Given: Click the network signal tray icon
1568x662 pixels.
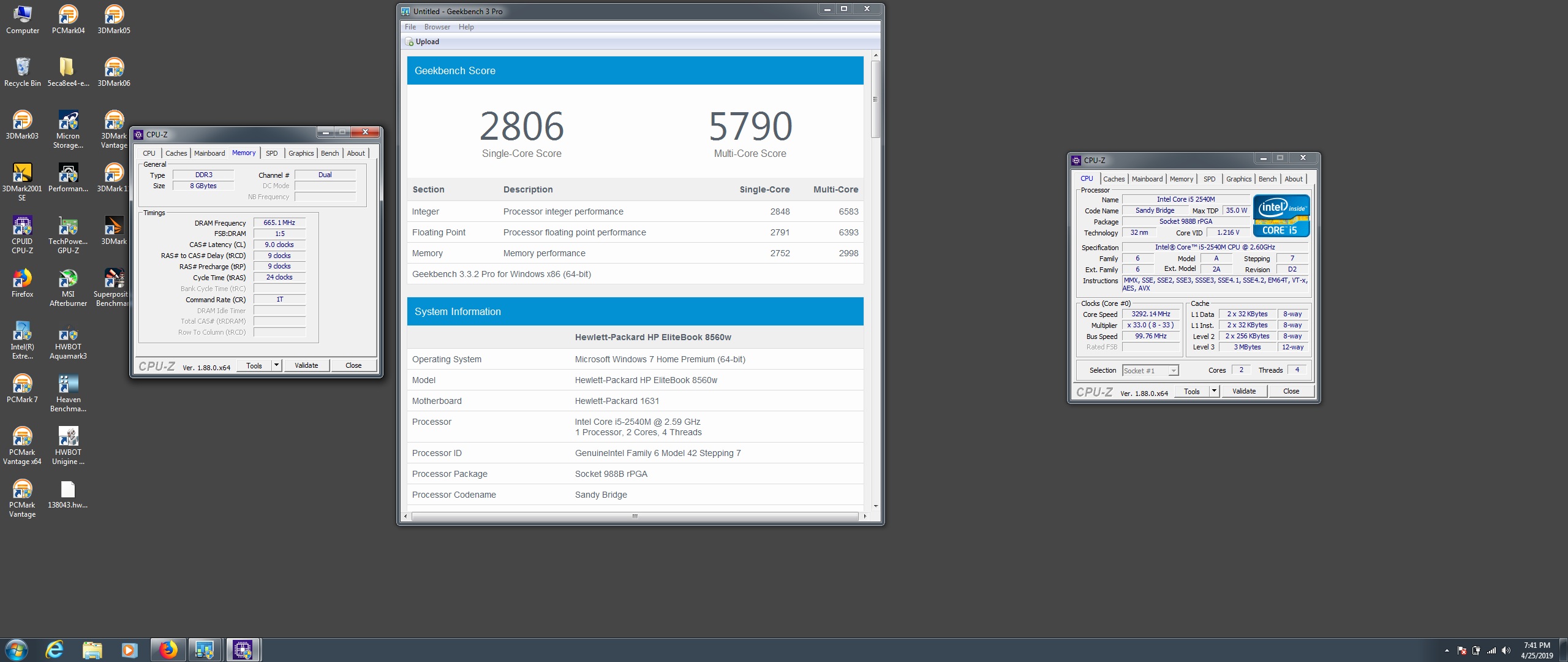Looking at the screenshot, I should tap(1491, 650).
